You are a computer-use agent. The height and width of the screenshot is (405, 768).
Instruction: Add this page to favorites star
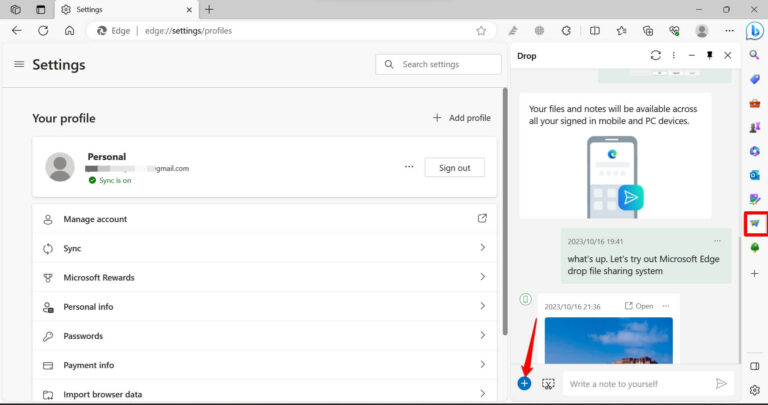point(481,31)
